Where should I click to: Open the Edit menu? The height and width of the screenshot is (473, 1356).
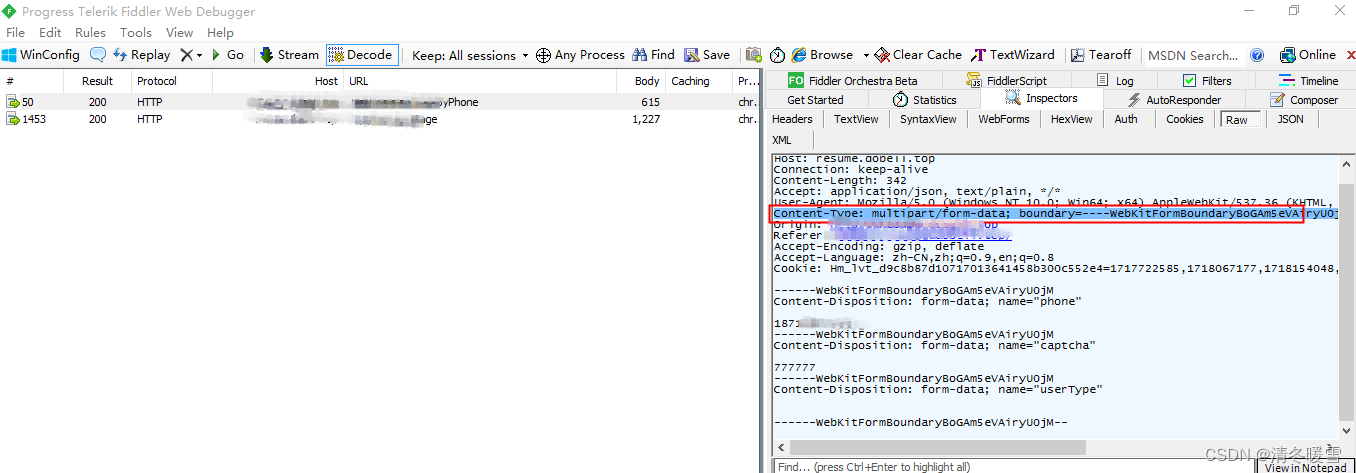pos(50,32)
